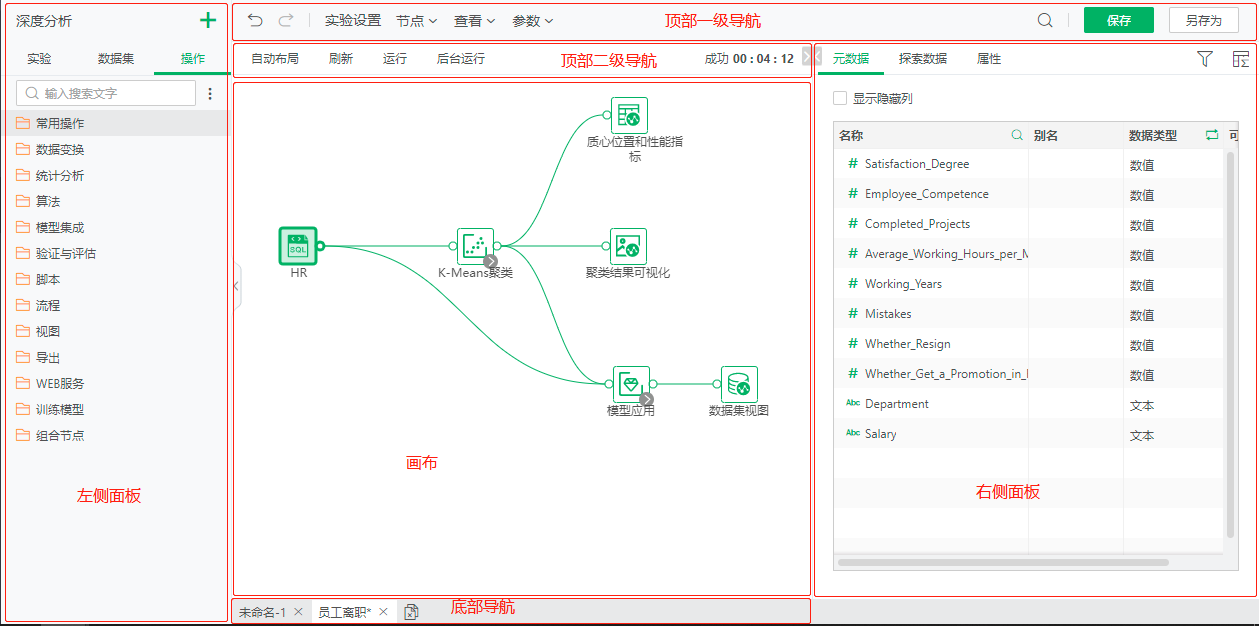Screen dimensions: 1259x626
Task: Click the 算法 folder
Action: coord(116,201)
